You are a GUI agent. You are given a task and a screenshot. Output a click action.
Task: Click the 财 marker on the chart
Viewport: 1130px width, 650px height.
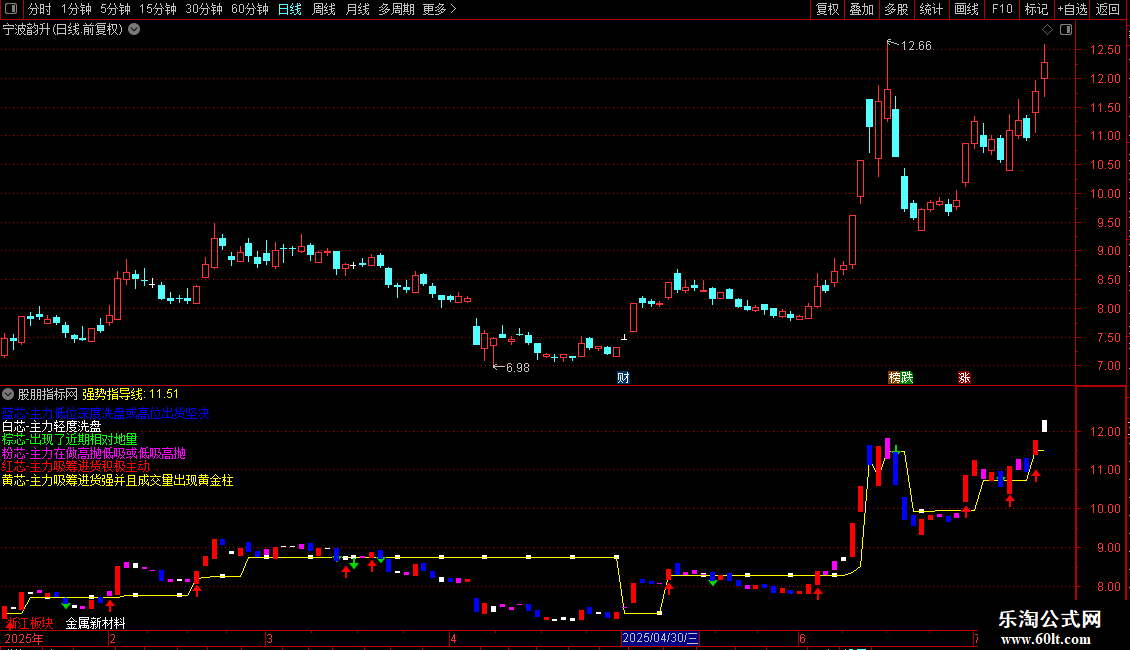(x=623, y=378)
